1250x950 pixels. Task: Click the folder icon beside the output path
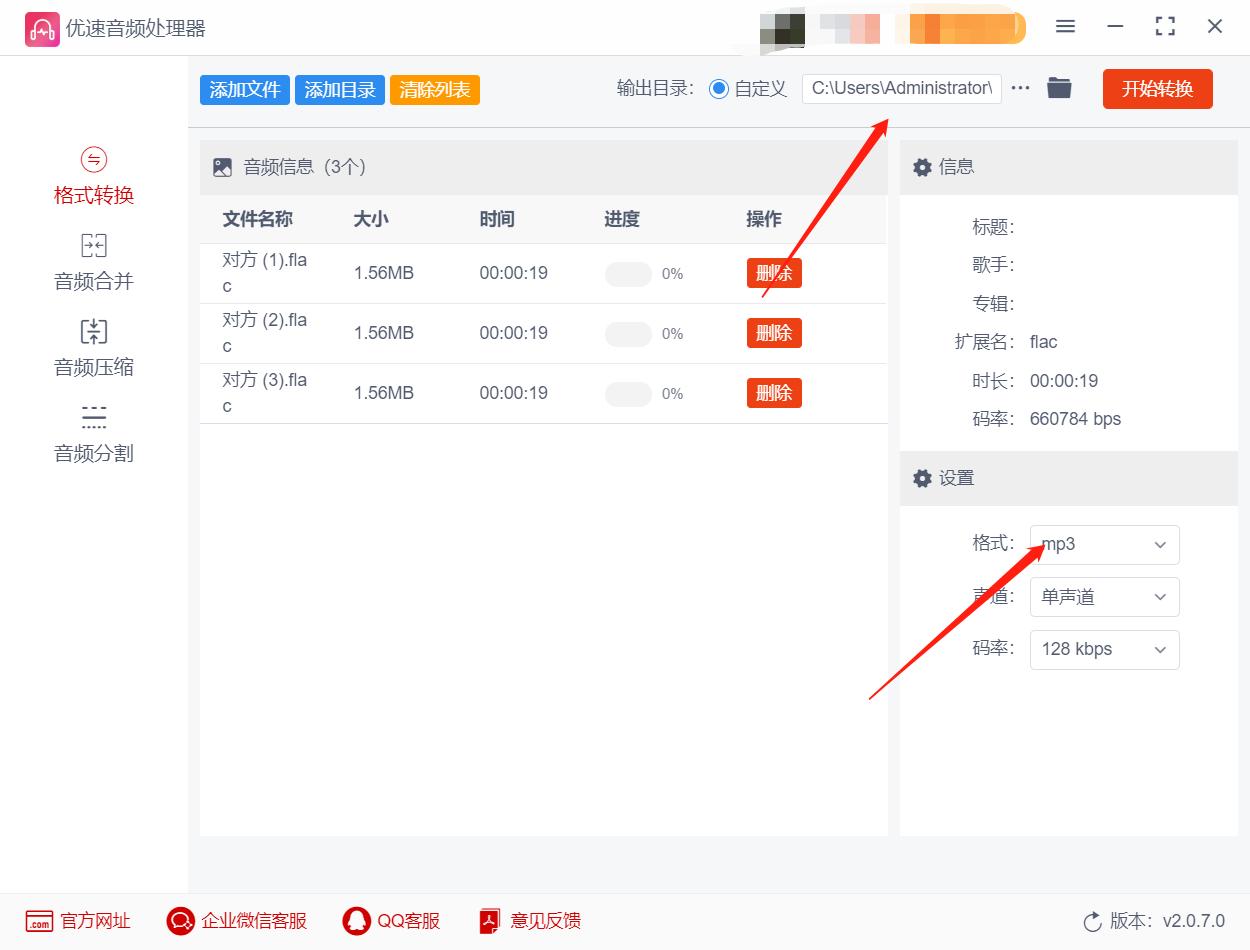(1059, 88)
